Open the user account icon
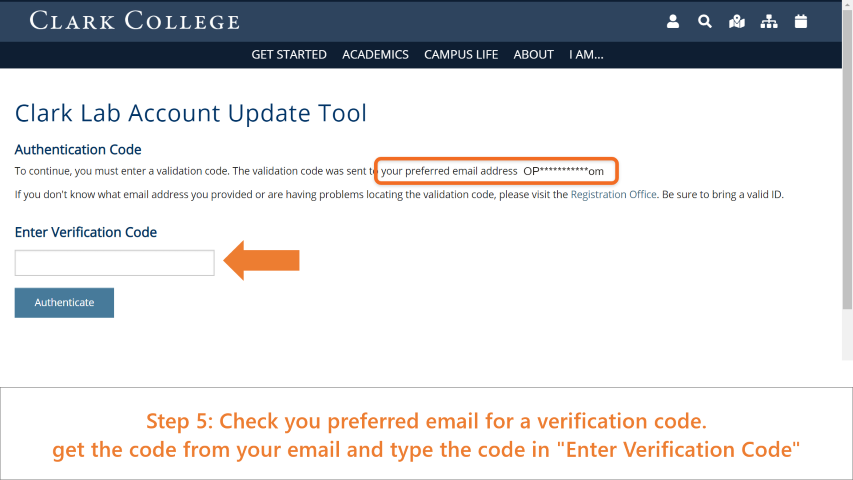Screen dimensions: 853x480 (673, 22)
